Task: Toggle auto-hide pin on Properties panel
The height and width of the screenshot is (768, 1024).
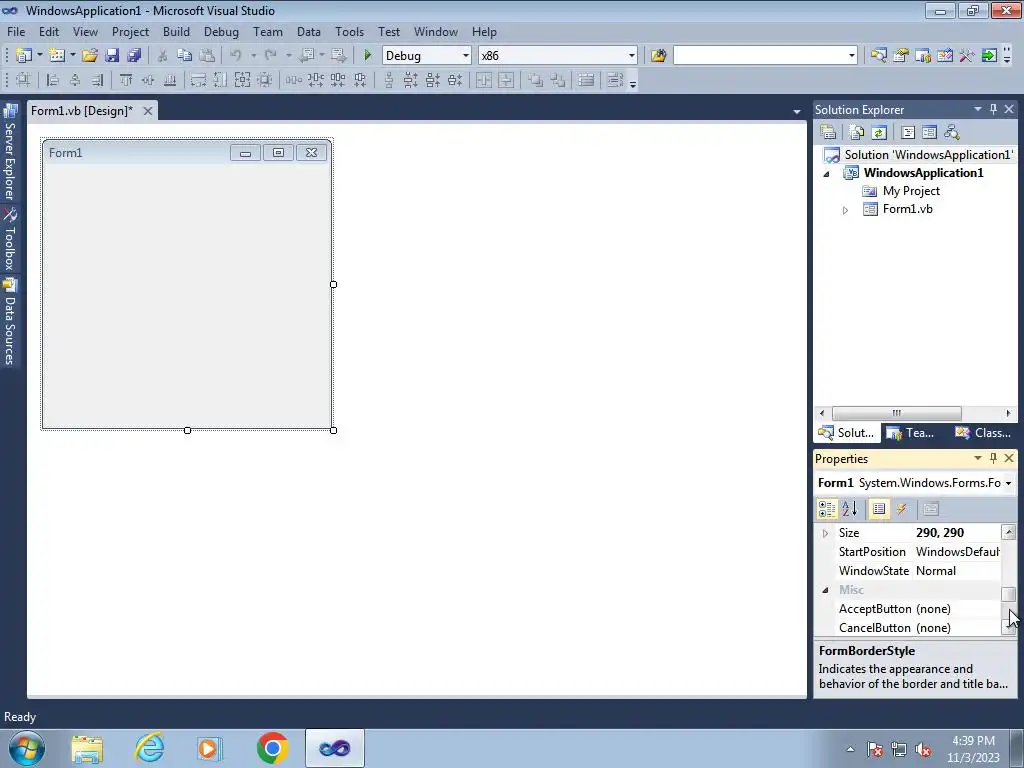Action: click(993, 458)
